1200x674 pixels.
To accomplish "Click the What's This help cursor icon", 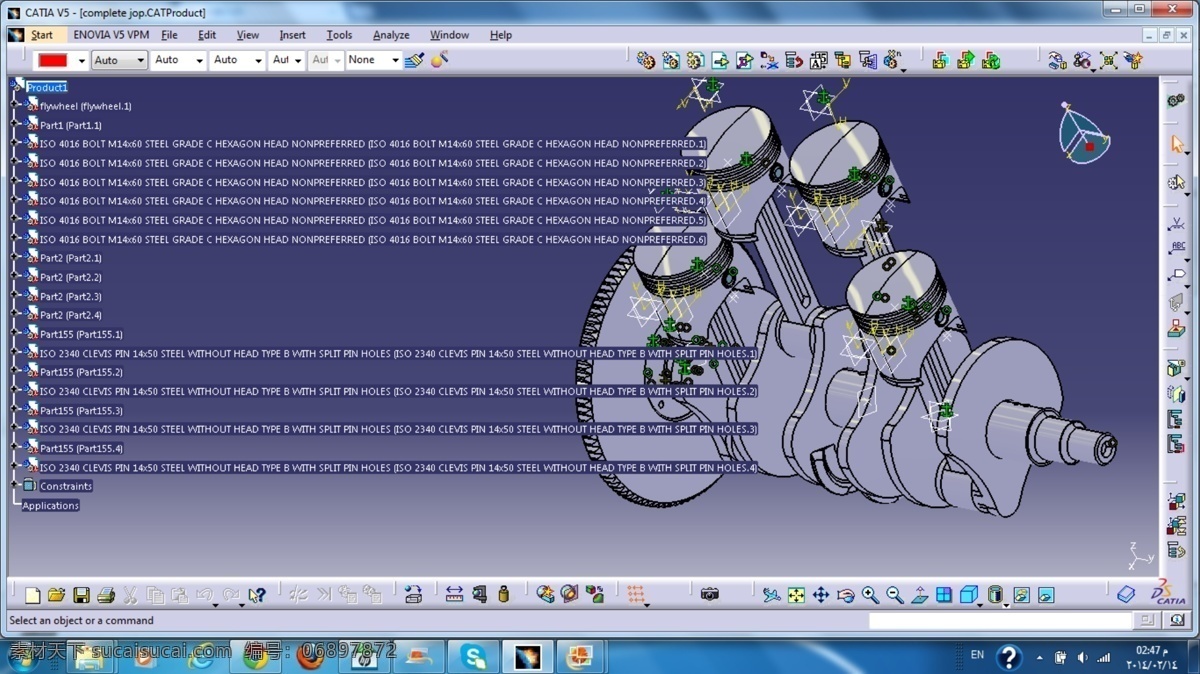I will click(256, 595).
